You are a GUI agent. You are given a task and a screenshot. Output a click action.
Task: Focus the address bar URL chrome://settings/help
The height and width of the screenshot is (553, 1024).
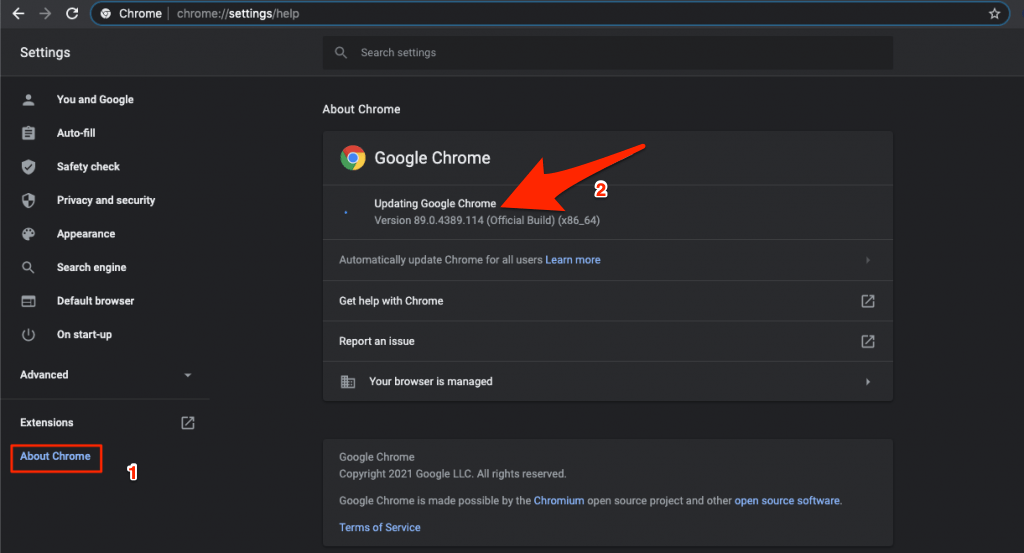pos(238,14)
